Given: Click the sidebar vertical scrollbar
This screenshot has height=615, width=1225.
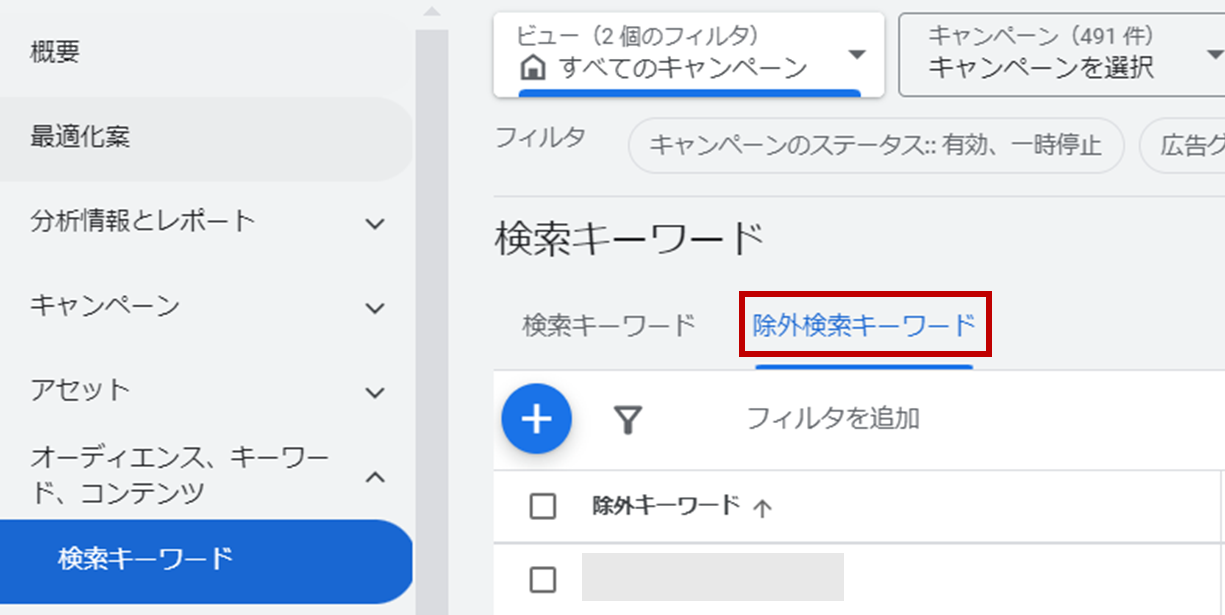Looking at the screenshot, I should coord(432,320).
